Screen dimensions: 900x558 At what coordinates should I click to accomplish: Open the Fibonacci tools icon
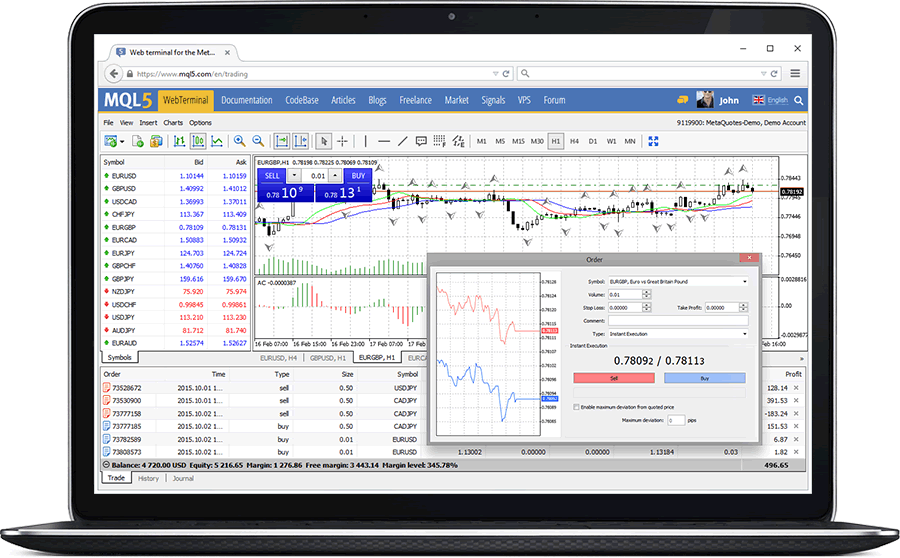click(440, 141)
